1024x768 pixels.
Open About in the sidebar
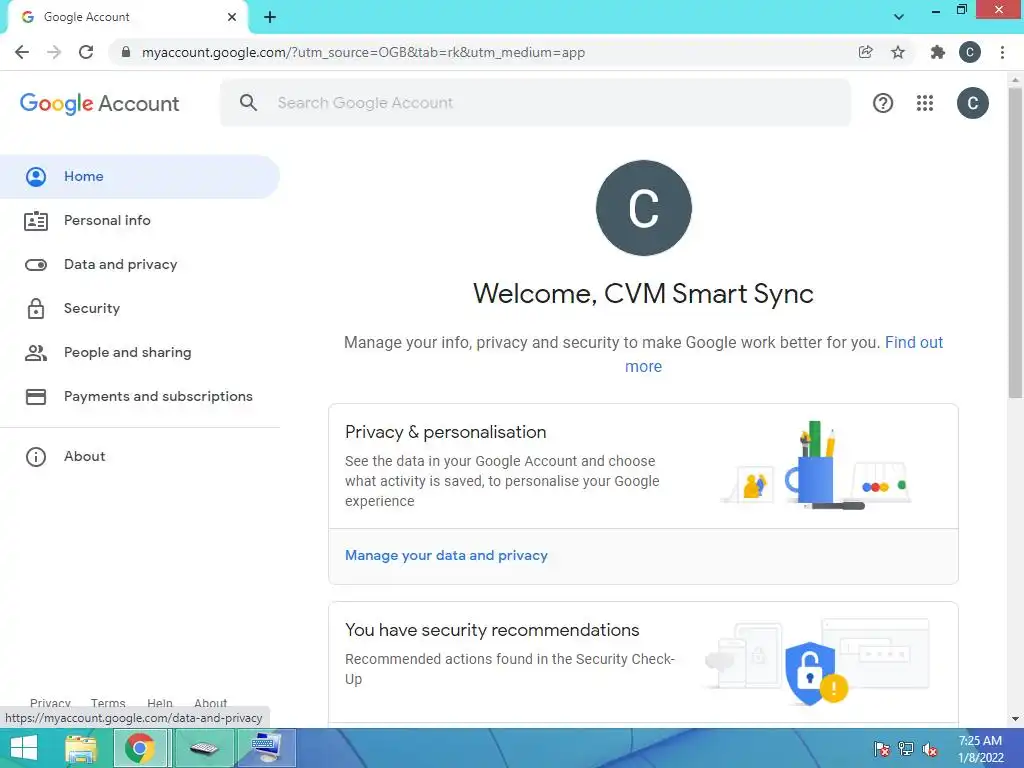(140, 456)
